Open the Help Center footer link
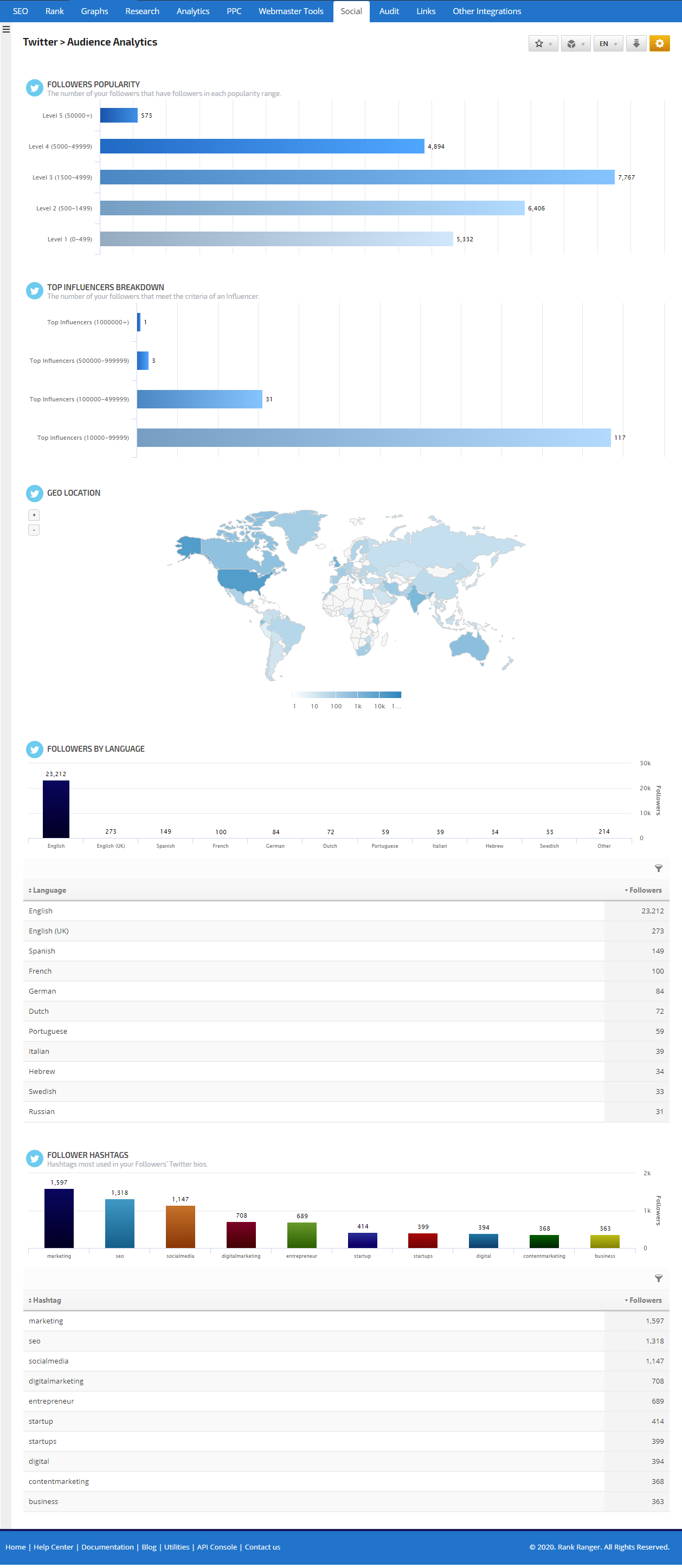This screenshot has width=682, height=1568. click(54, 1547)
